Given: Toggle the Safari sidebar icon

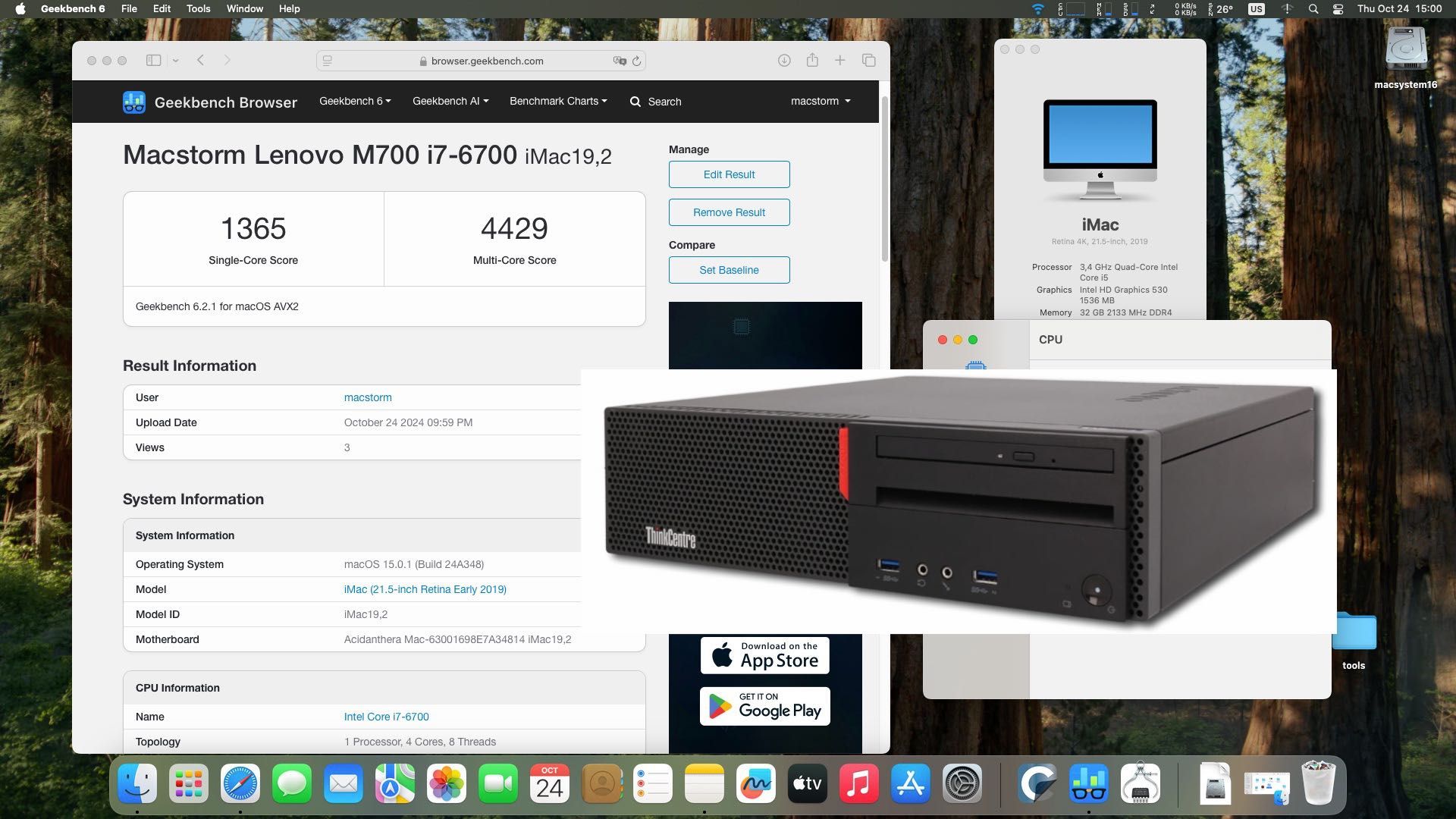Looking at the screenshot, I should click(153, 60).
